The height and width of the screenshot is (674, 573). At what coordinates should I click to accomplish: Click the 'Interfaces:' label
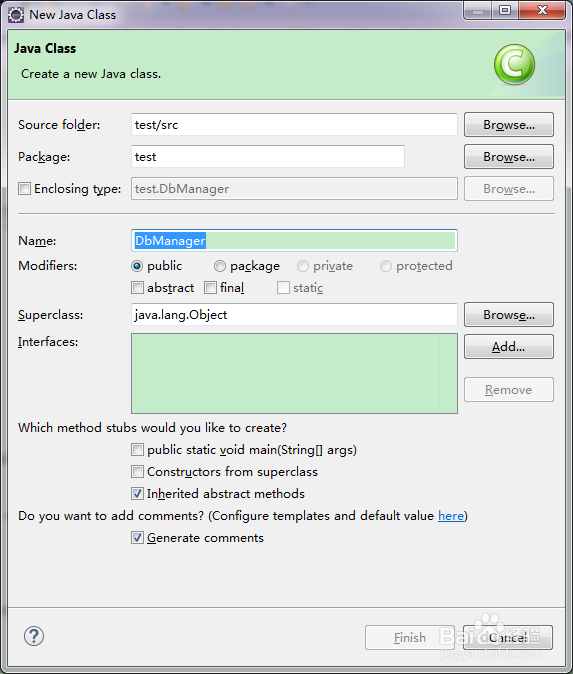(48, 342)
